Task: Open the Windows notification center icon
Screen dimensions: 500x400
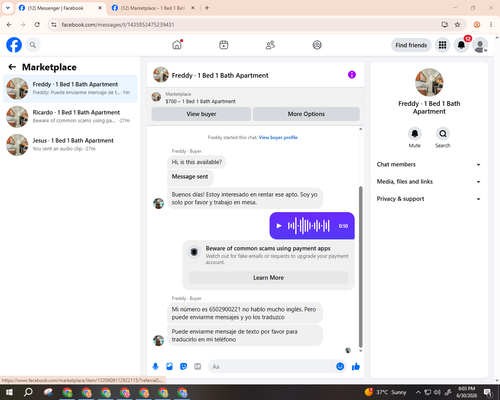Action: click(x=488, y=392)
